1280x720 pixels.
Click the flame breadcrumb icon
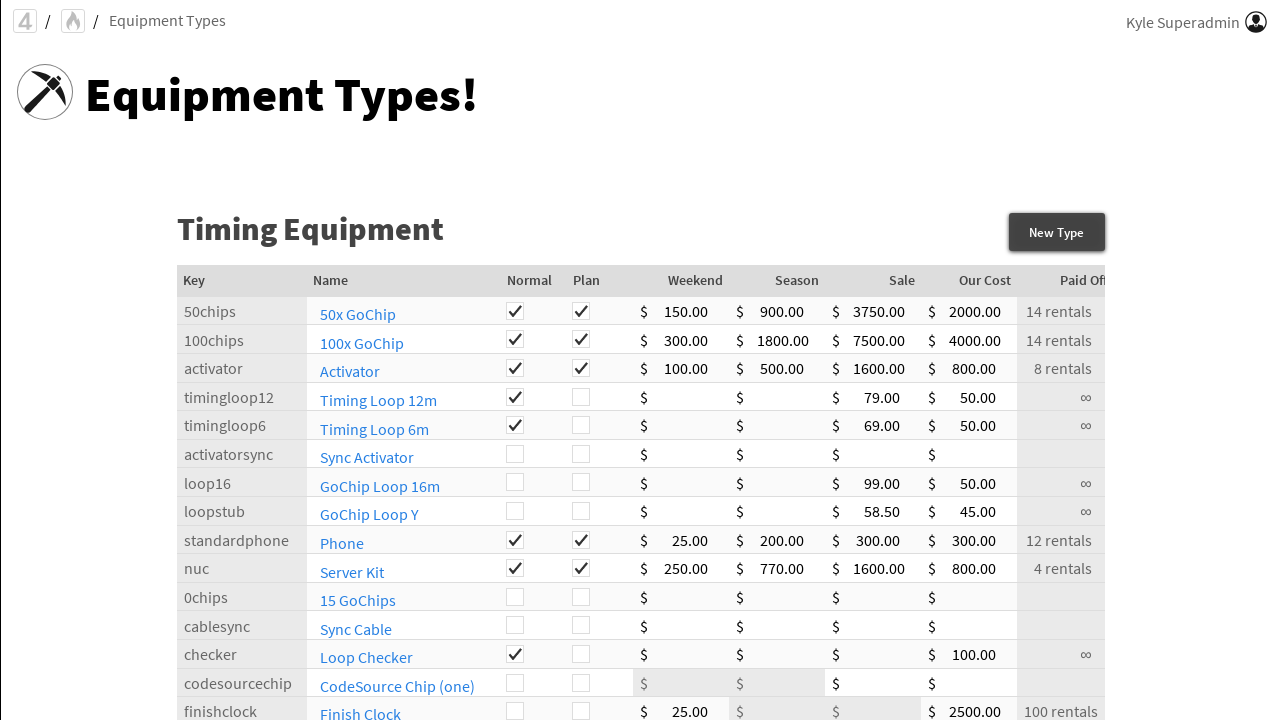73,21
